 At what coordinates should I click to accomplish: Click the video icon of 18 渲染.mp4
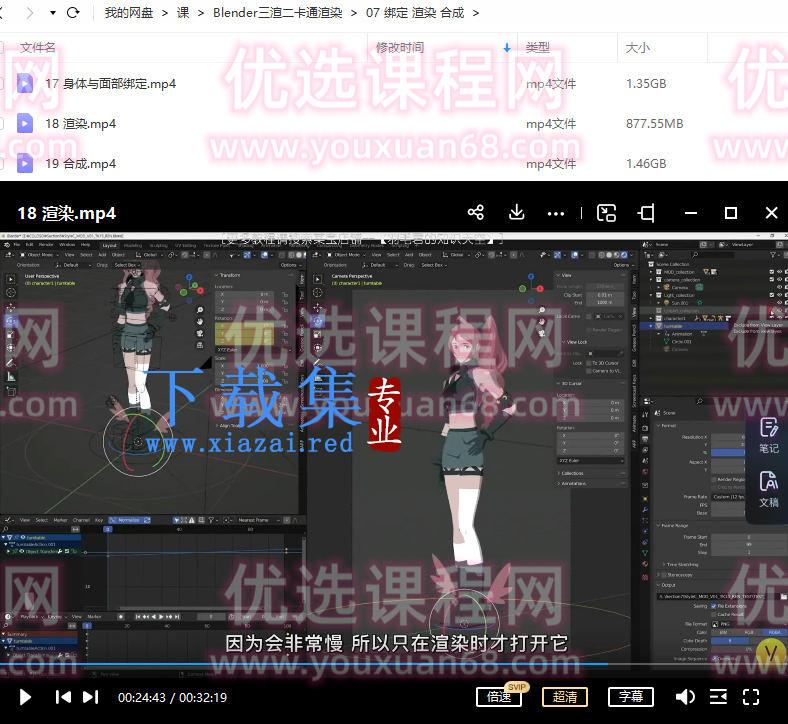(25, 124)
